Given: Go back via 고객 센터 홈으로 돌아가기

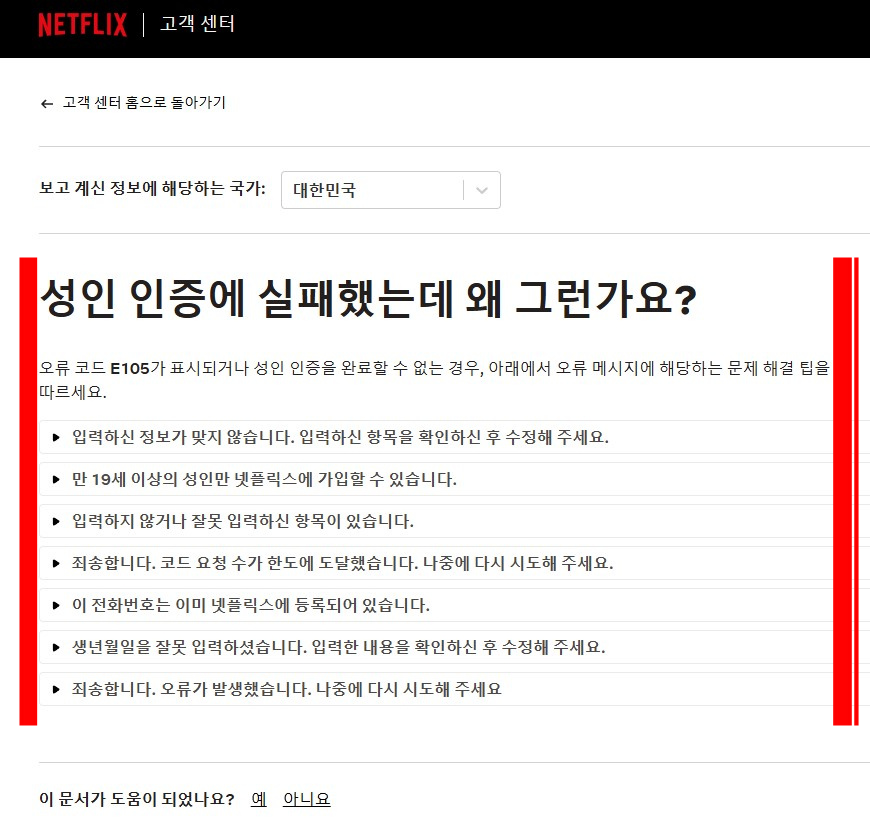Looking at the screenshot, I should (x=144, y=103).
